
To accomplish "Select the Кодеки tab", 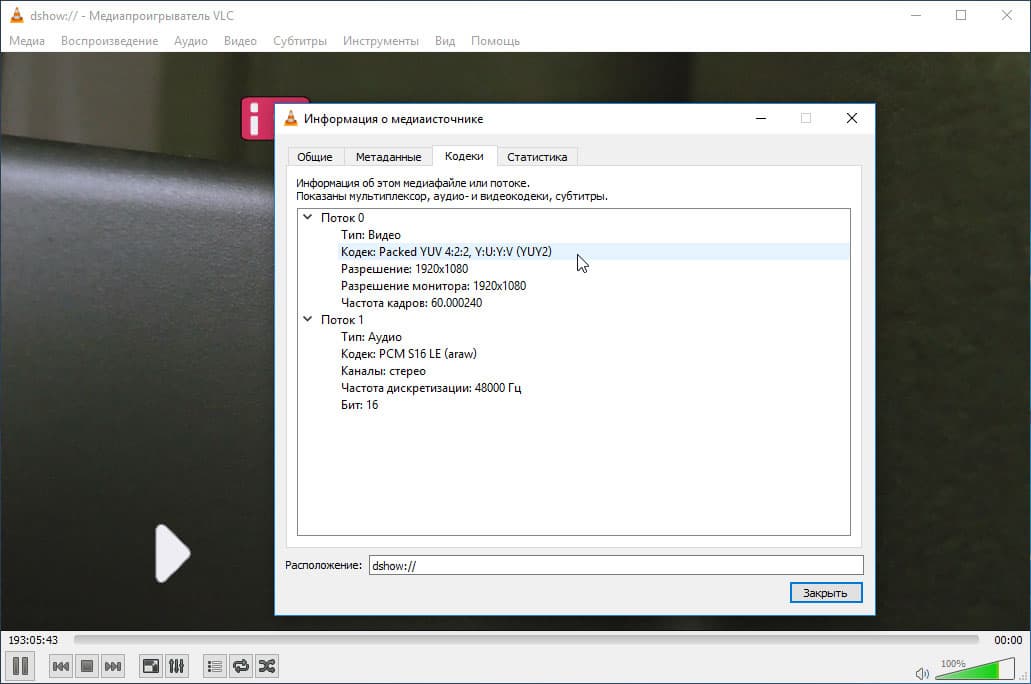I will pyautogui.click(x=464, y=156).
